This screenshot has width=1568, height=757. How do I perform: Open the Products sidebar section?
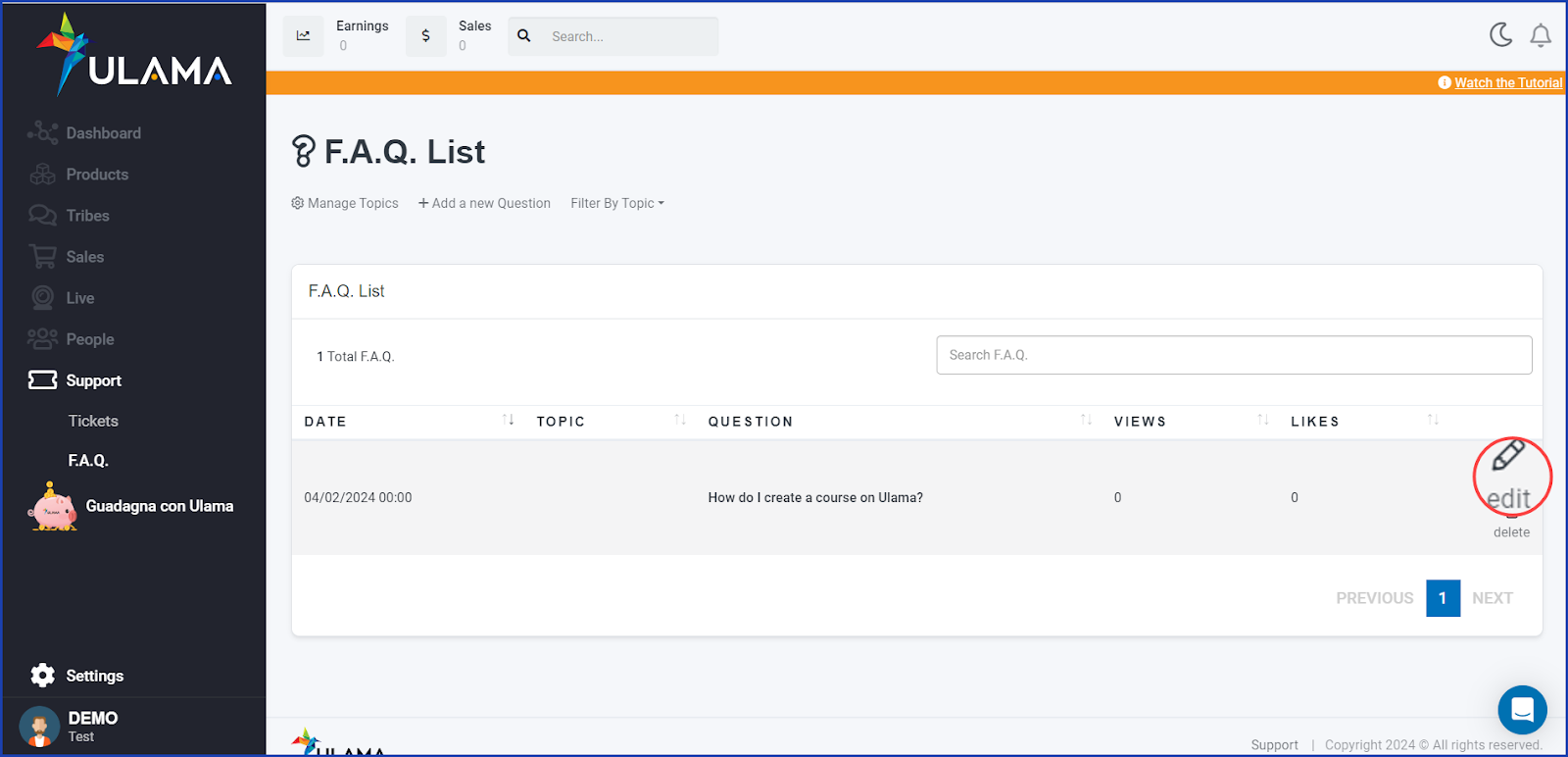point(78,175)
